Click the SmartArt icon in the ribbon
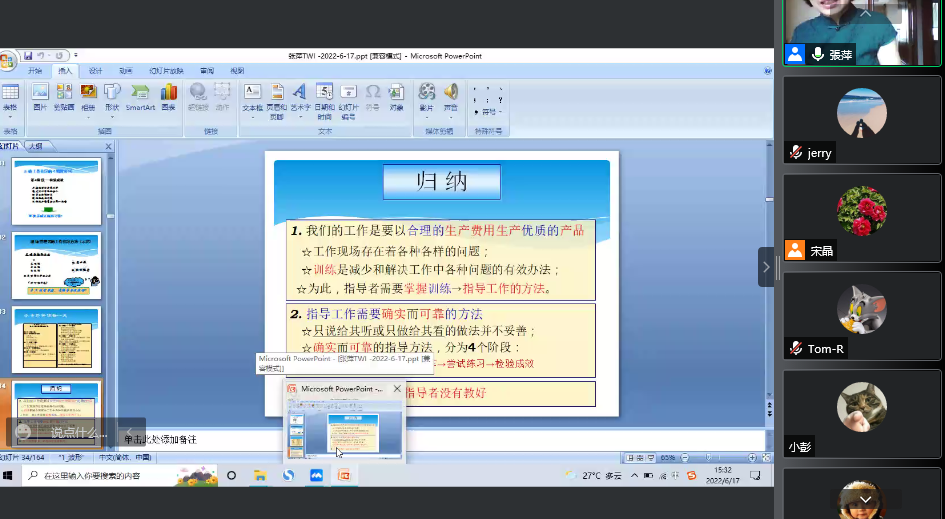 tap(140, 95)
